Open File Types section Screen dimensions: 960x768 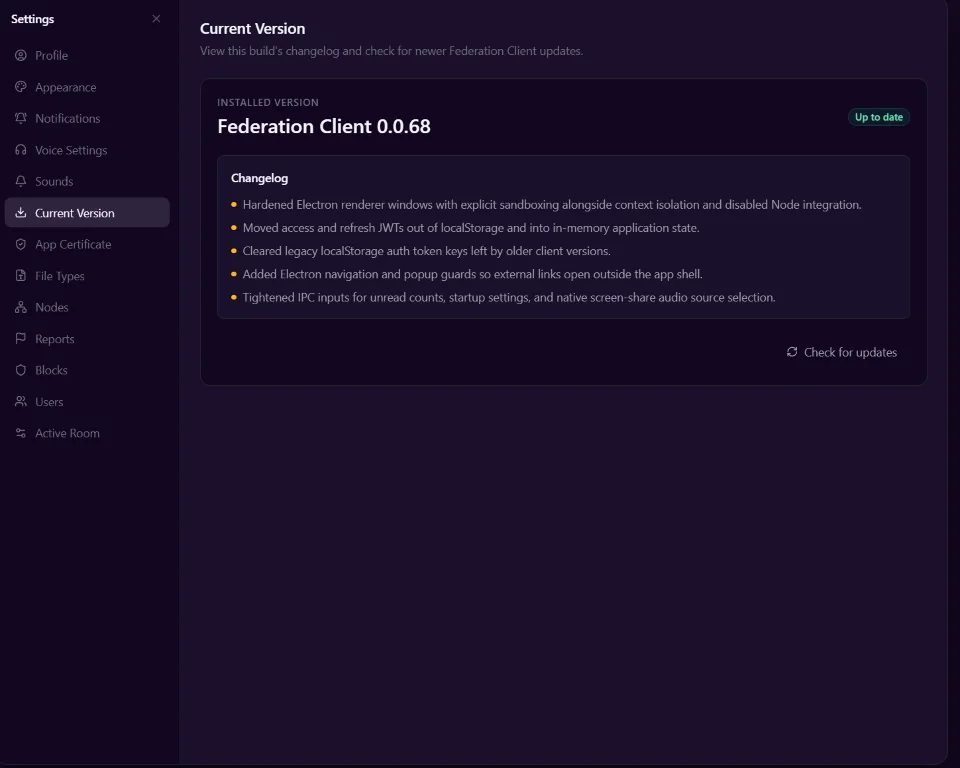pos(87,276)
